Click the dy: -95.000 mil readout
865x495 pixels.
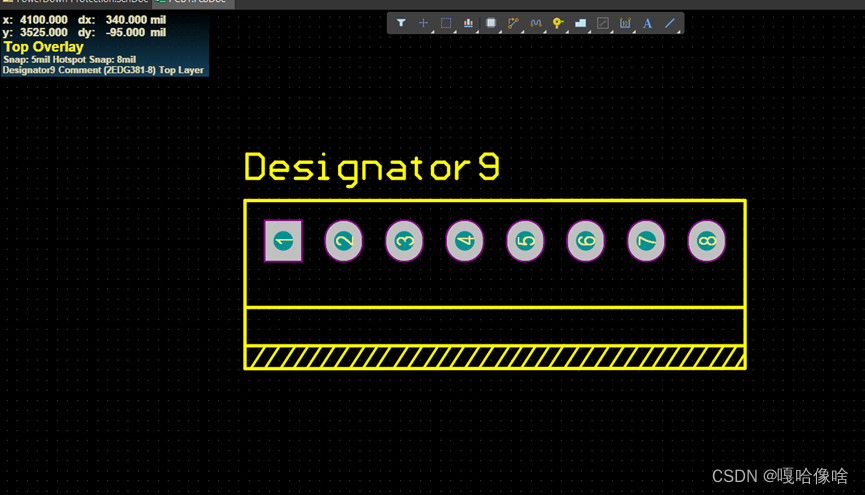tap(122, 33)
